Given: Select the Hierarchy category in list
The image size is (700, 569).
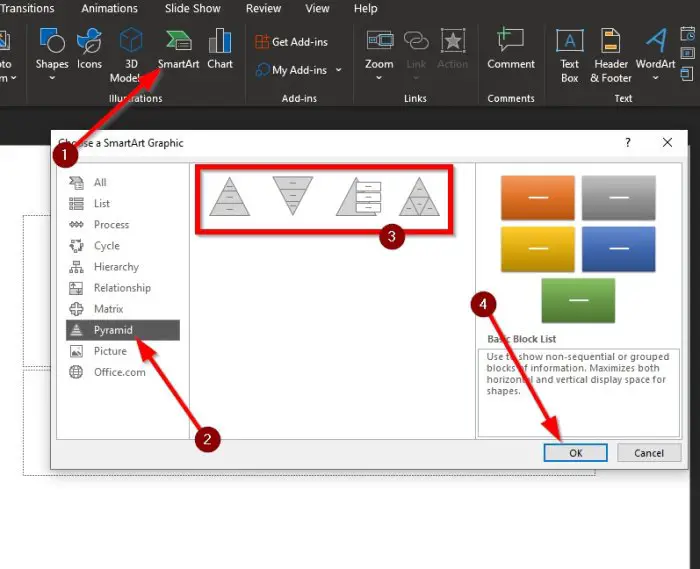Looking at the screenshot, I should 116,267.
